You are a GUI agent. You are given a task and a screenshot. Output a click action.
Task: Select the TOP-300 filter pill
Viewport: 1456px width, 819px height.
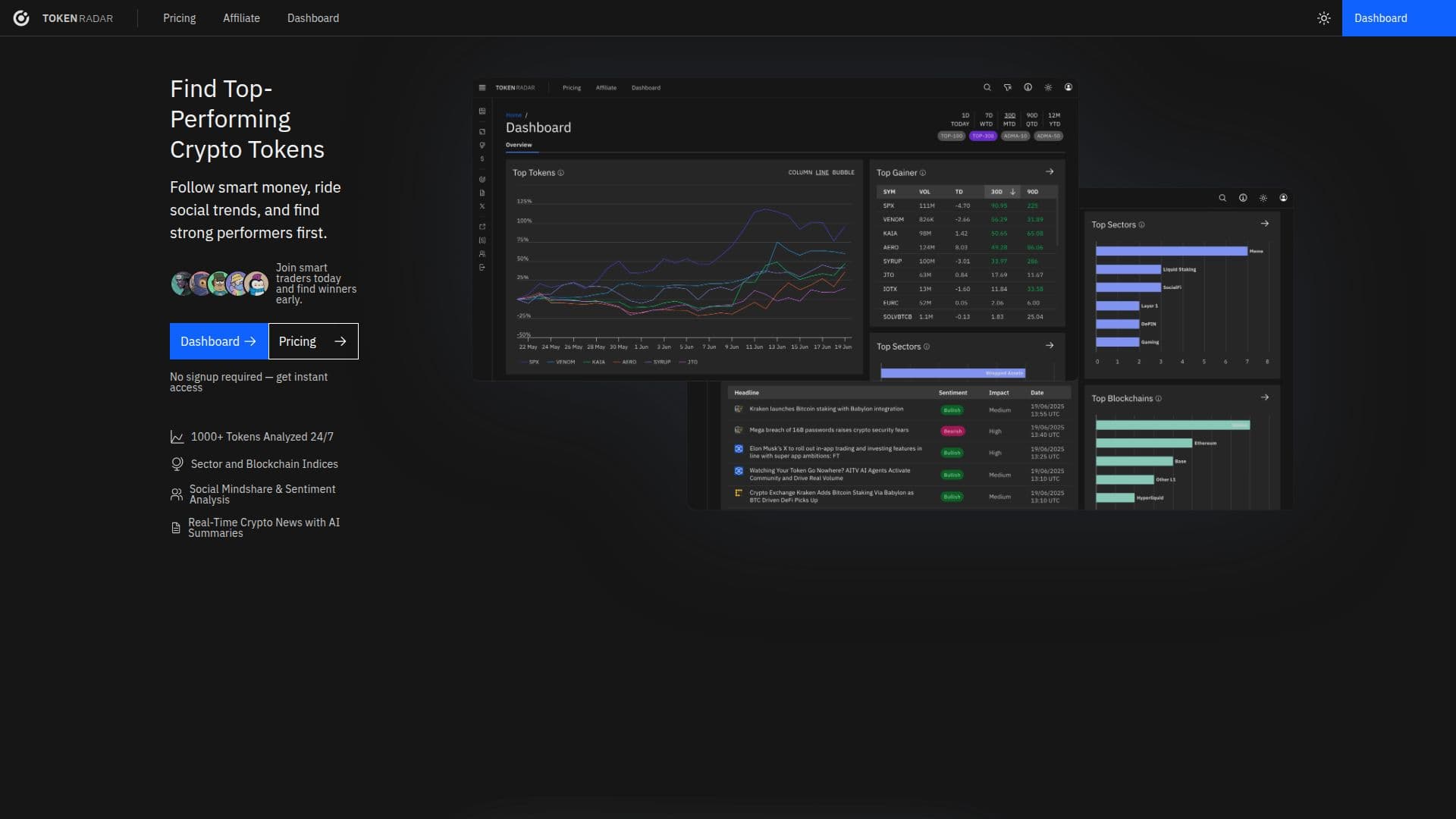click(984, 136)
